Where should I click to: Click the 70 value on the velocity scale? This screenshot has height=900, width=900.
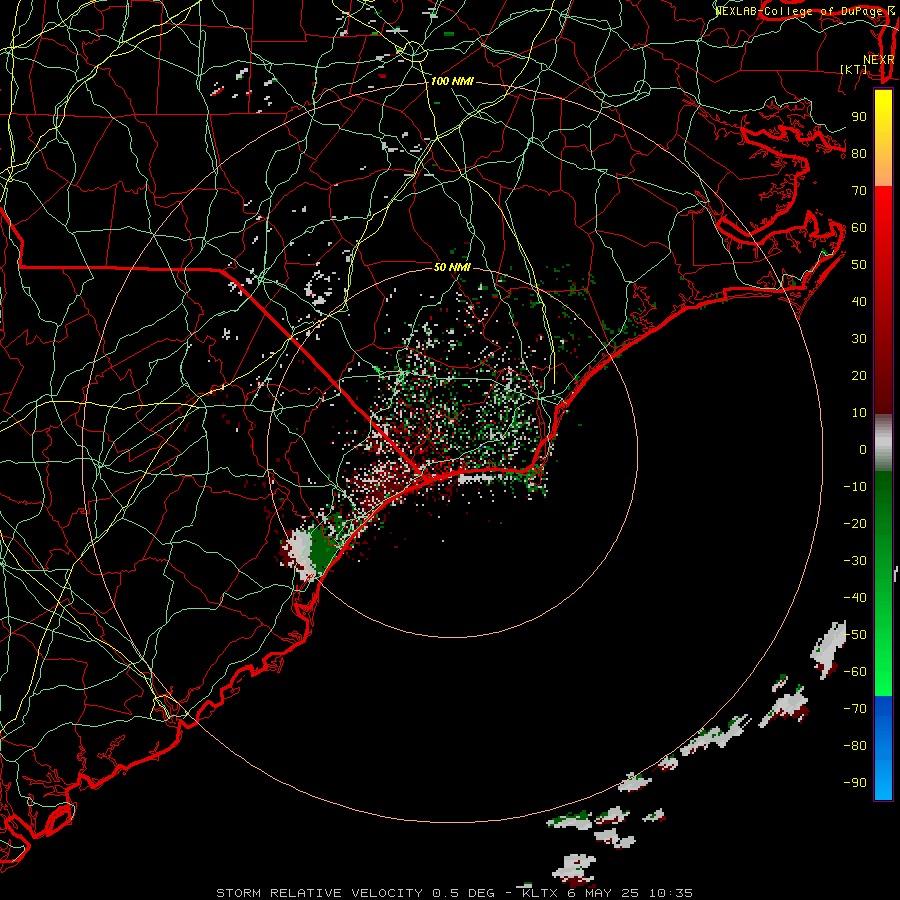(x=859, y=191)
